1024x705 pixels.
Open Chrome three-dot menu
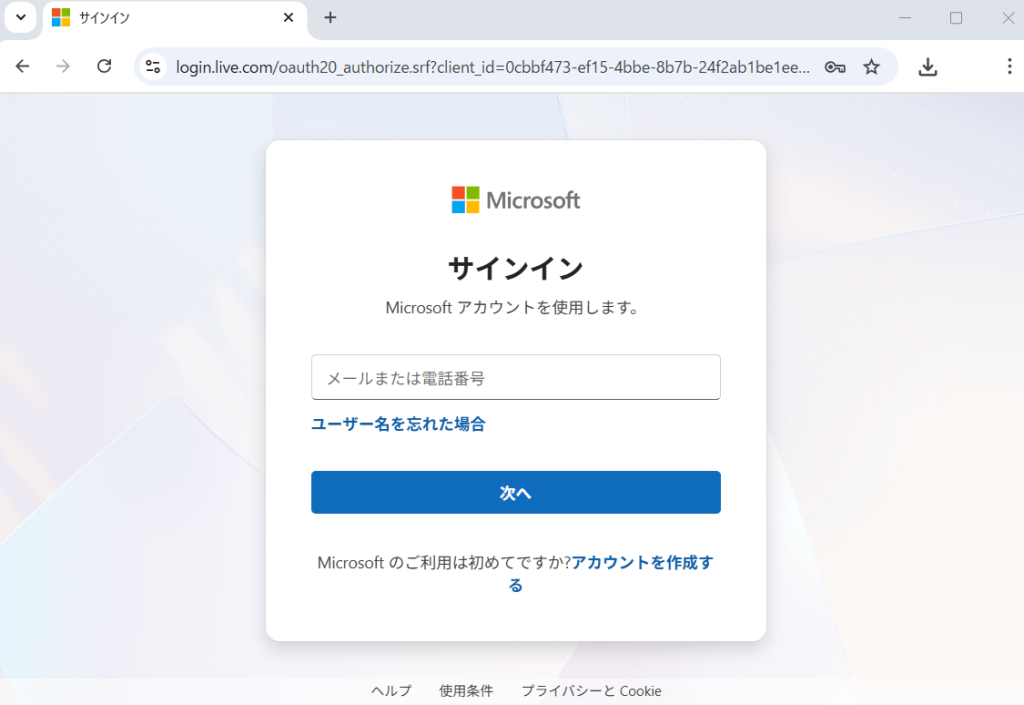coord(1009,66)
